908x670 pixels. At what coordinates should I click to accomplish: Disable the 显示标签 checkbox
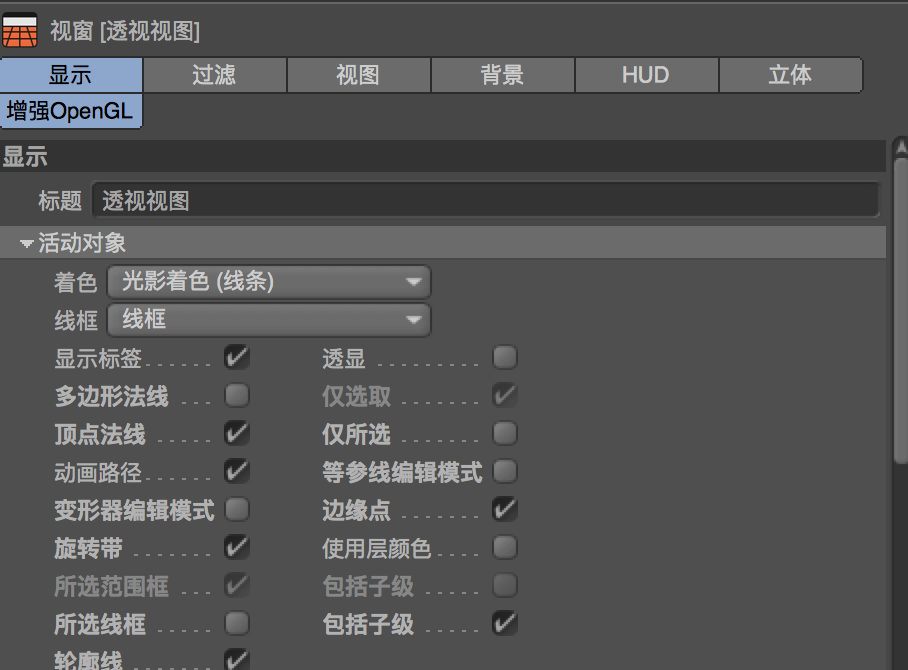pos(235,357)
